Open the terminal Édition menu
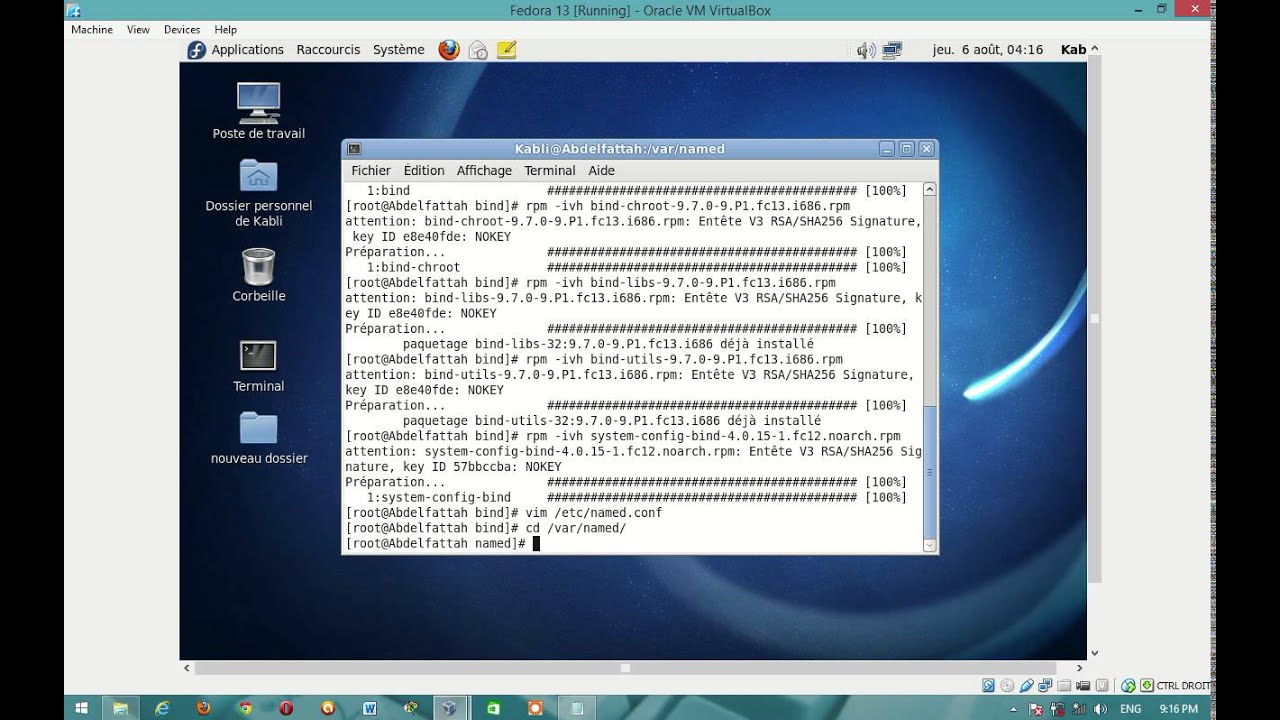Image resolution: width=1280 pixels, height=720 pixels. pyautogui.click(x=424, y=171)
